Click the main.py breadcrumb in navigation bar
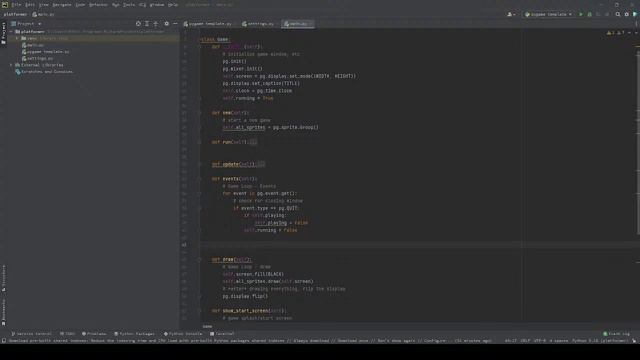 43,14
